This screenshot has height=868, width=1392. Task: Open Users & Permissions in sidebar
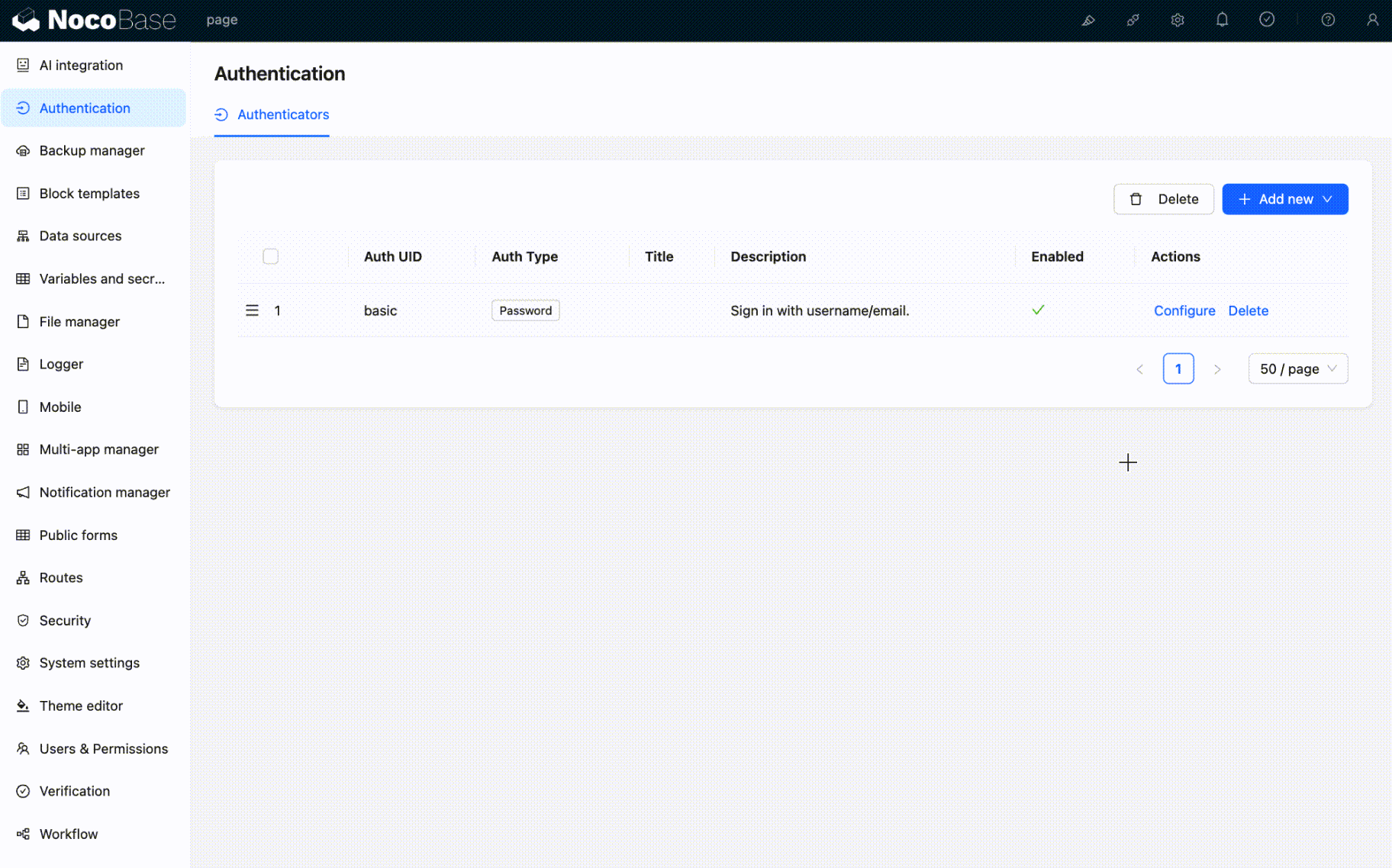pyautogui.click(x=103, y=748)
